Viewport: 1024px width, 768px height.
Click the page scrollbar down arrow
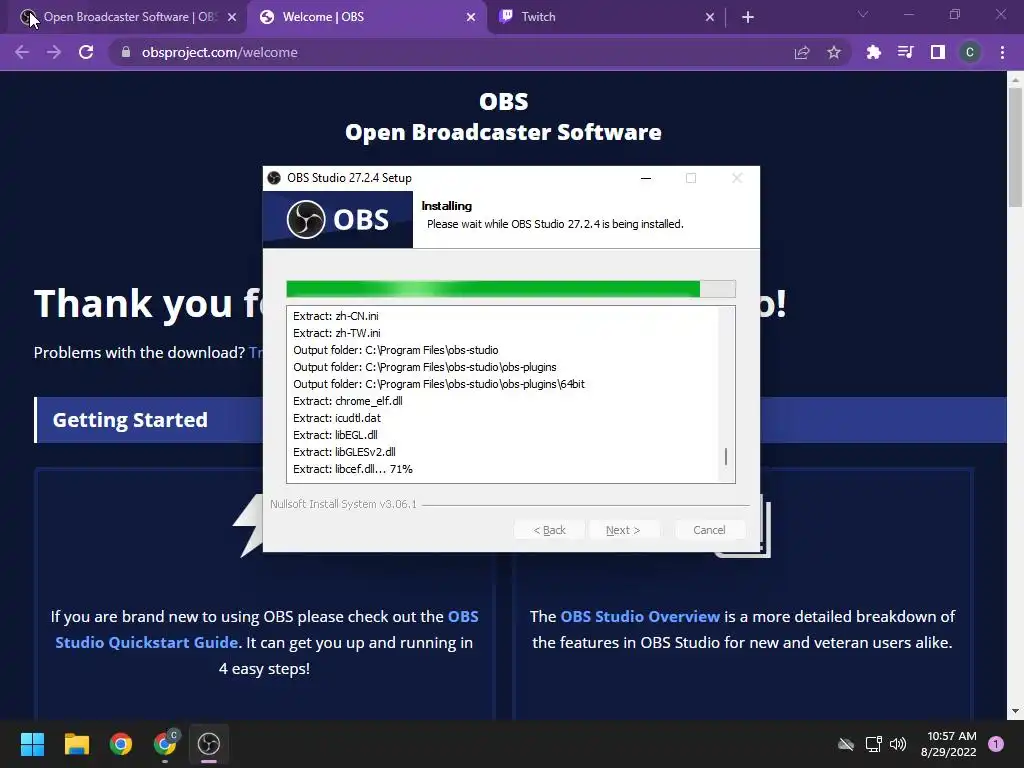(1015, 711)
